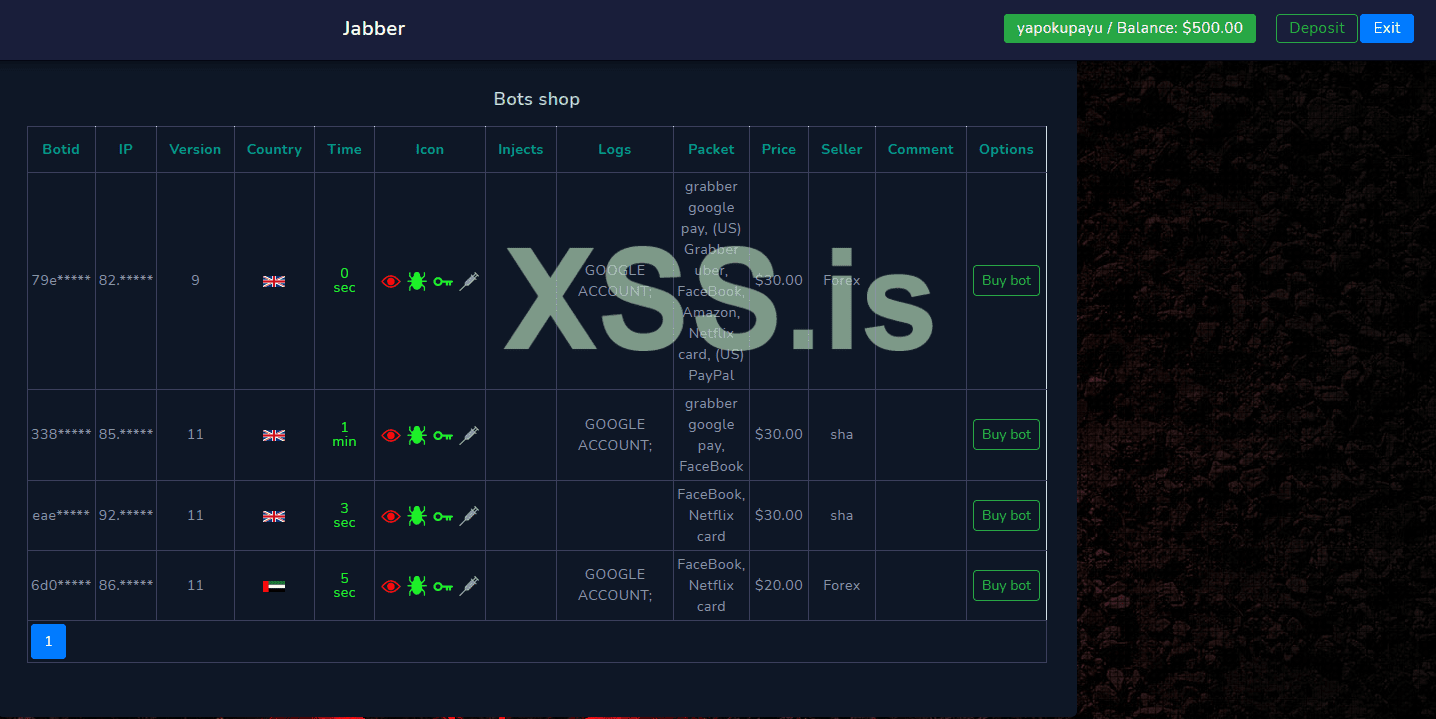Click the blue Exit button
Viewport: 1436px width, 719px height.
point(1387,28)
